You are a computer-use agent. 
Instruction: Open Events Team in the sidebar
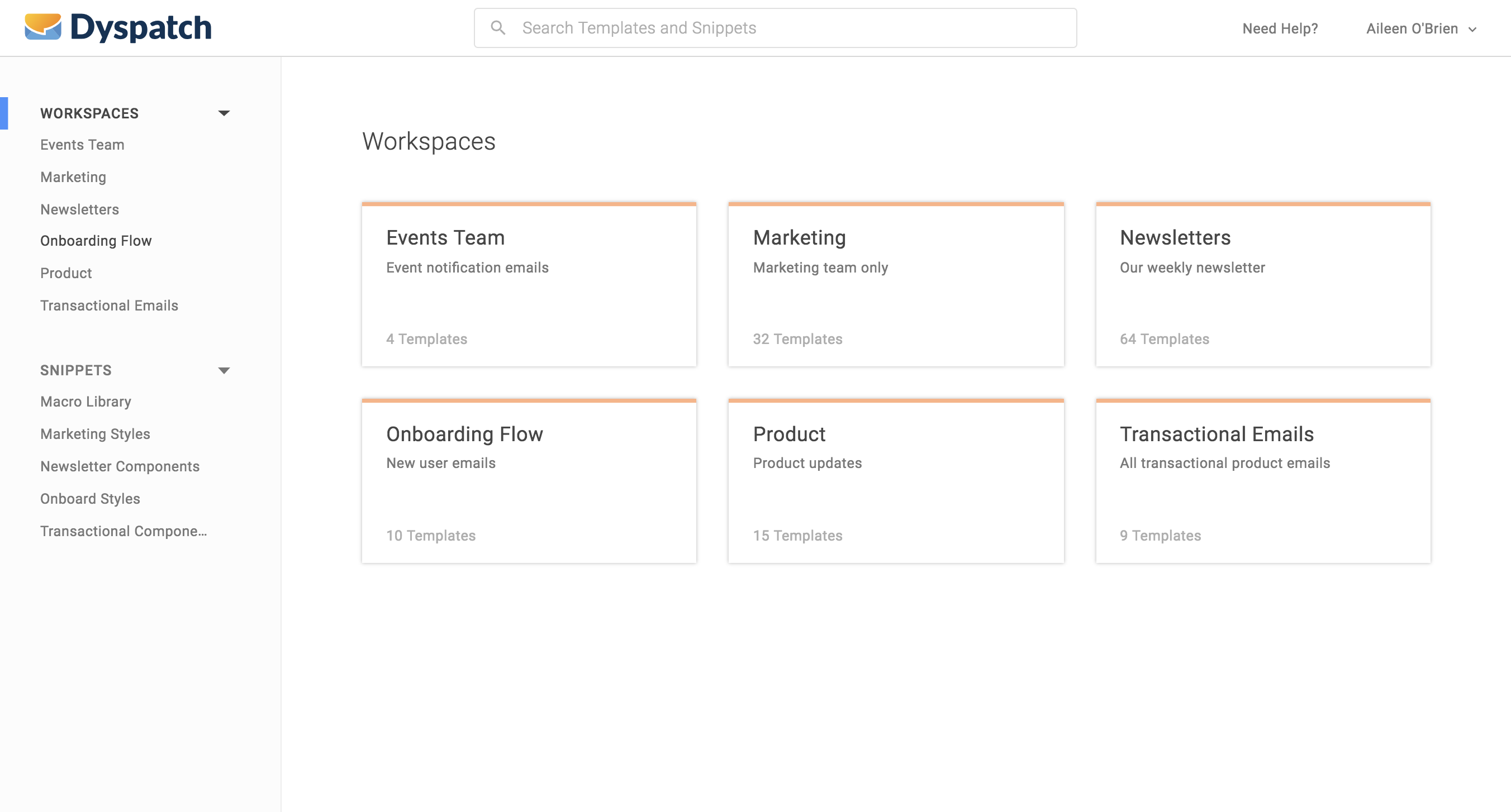coord(82,144)
